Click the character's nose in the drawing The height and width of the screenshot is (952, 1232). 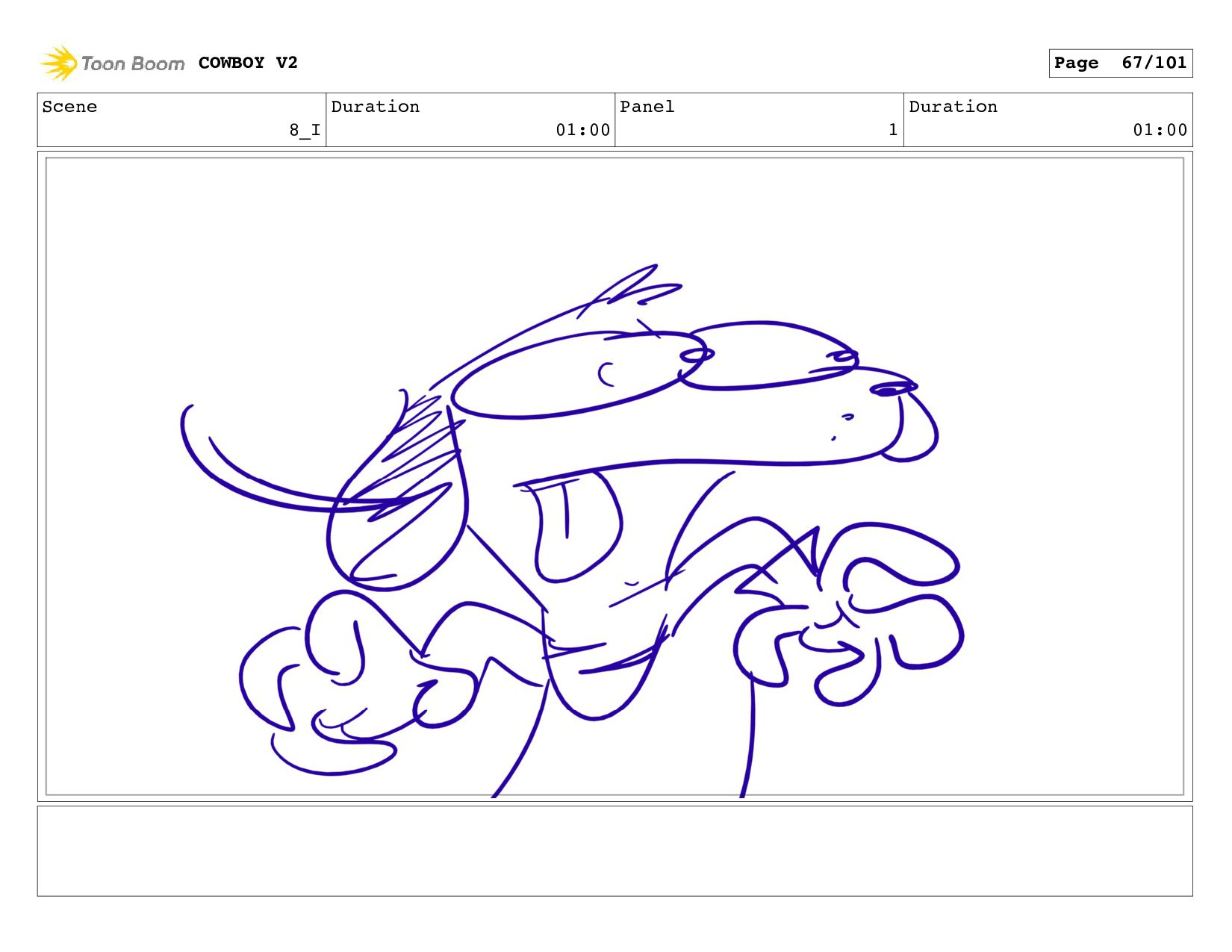click(x=890, y=389)
